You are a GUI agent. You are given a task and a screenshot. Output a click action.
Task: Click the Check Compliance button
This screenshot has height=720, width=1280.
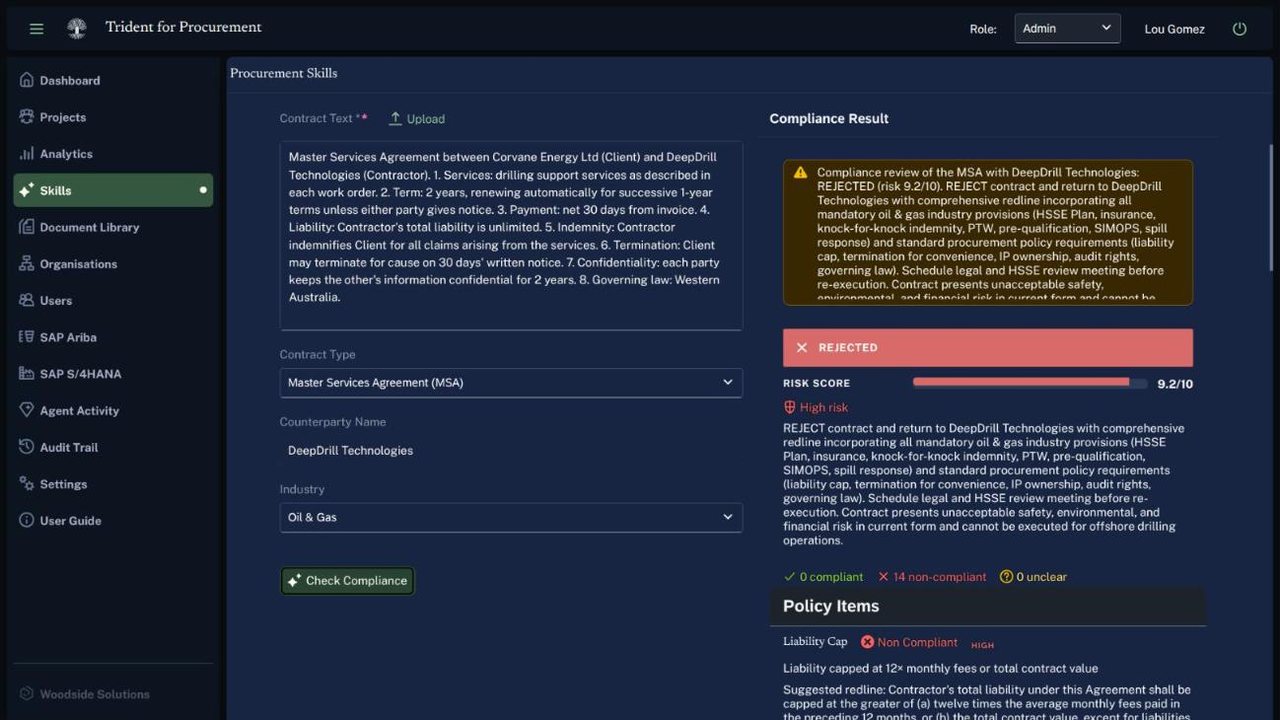347,581
